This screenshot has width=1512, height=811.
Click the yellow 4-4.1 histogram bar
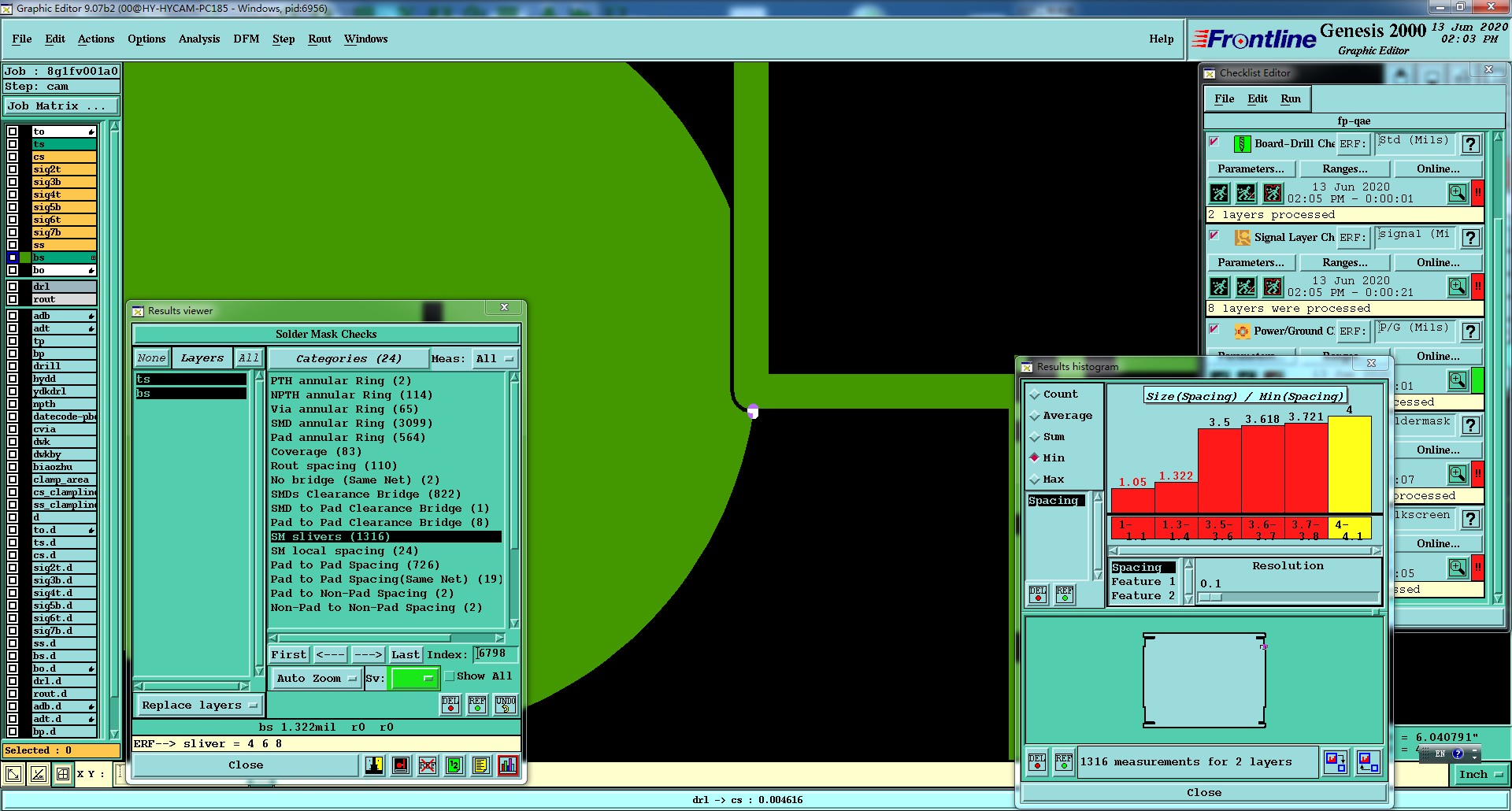1350,465
